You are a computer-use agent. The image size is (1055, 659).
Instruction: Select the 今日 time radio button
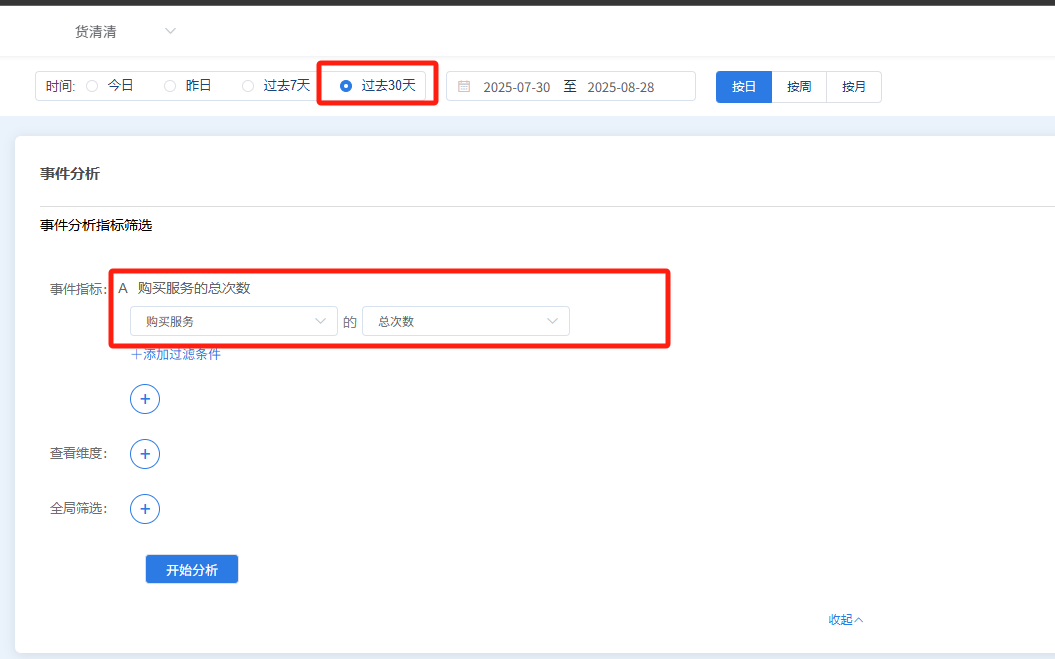(92, 86)
